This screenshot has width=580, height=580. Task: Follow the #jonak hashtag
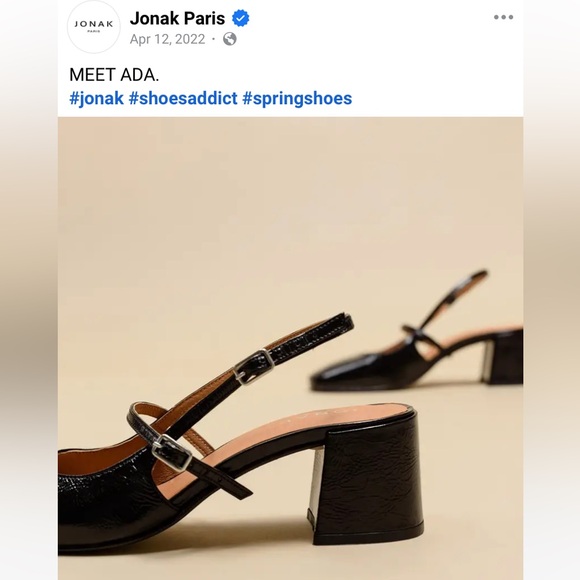pyautogui.click(x=96, y=98)
